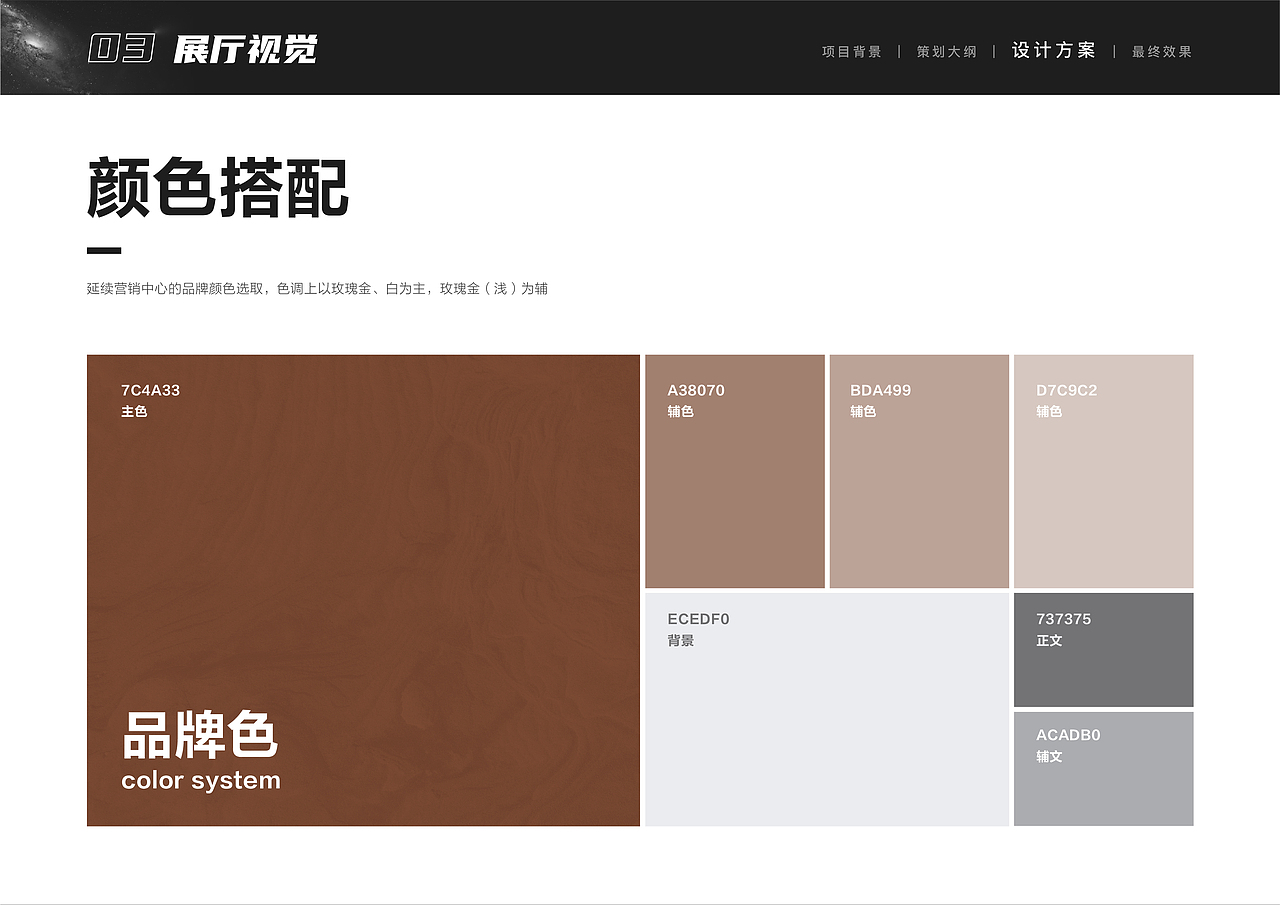Image resolution: width=1280 pixels, height=905 pixels.
Task: Click the 正文 label under 737375
Action: click(x=1050, y=640)
